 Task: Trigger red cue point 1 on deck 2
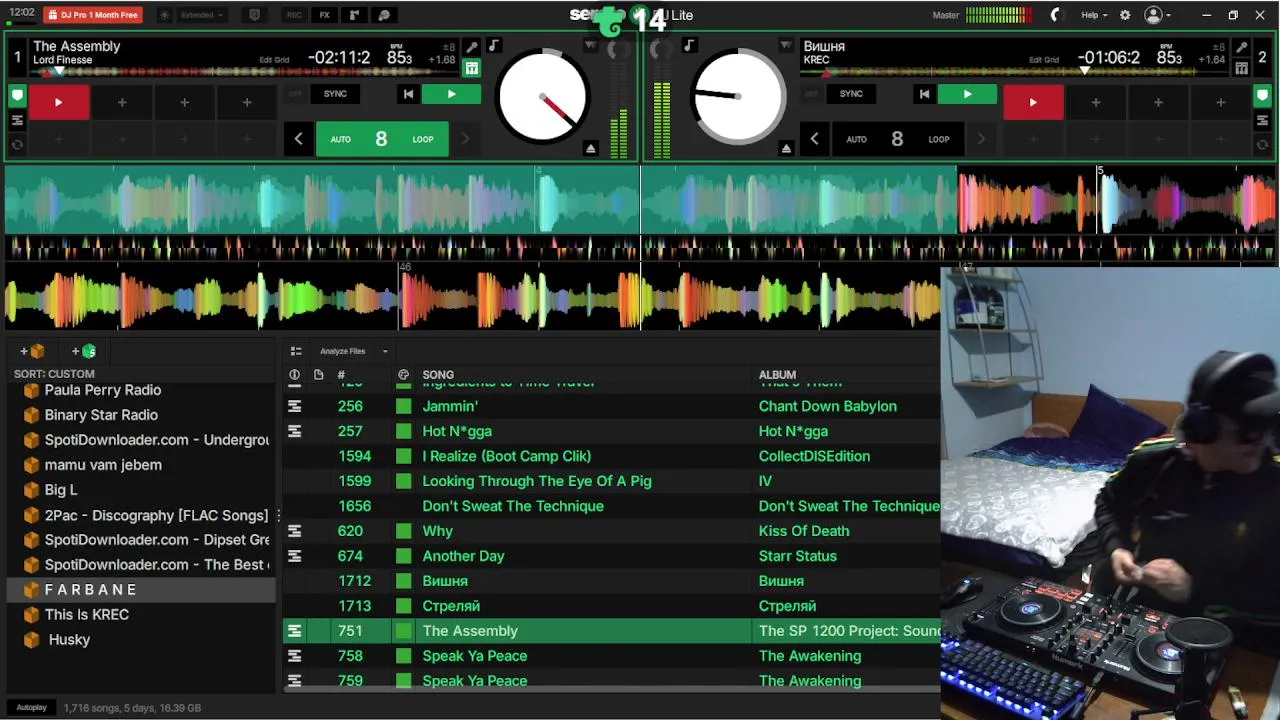[x=1033, y=102]
